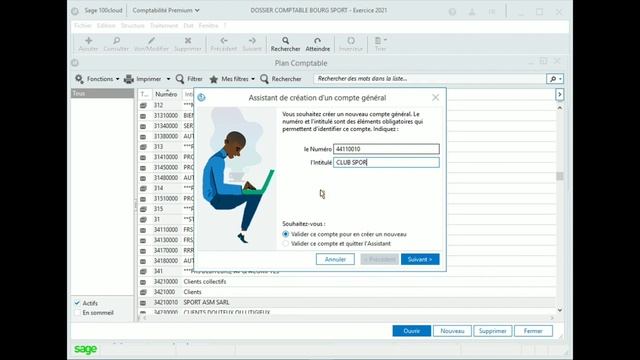Click the Consulter magnifier toolbar icon
The height and width of the screenshot is (360, 640).
point(116,40)
